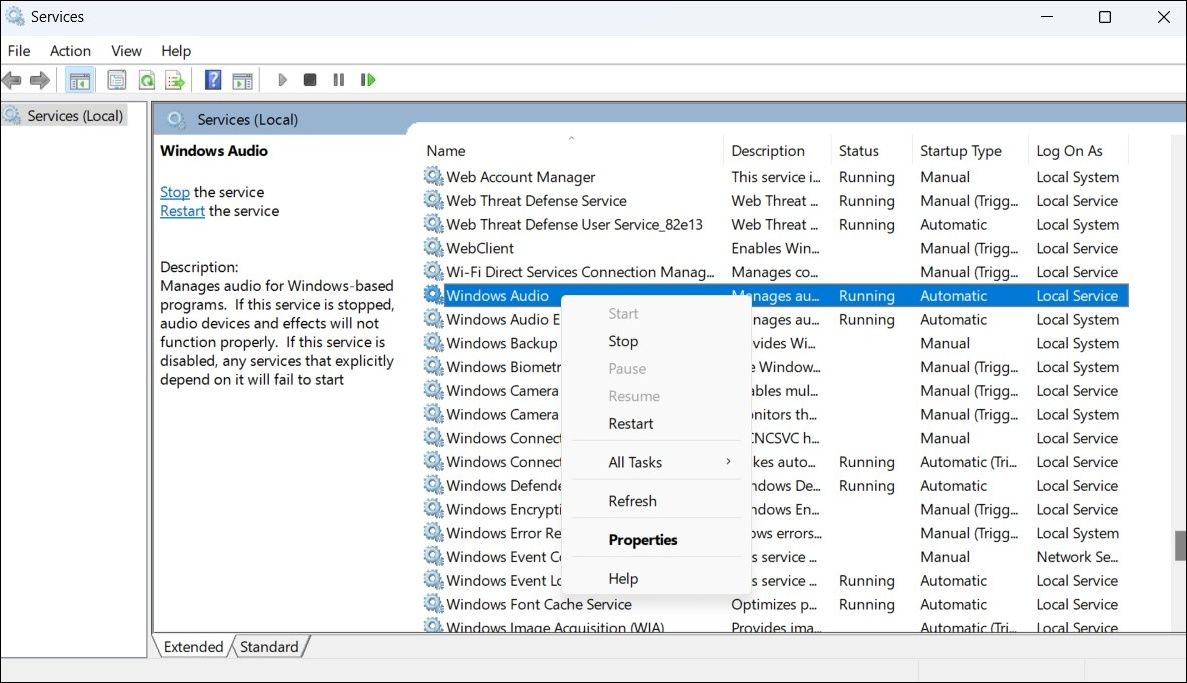Click the Back navigation arrow icon
The height and width of the screenshot is (683, 1187).
point(12,79)
